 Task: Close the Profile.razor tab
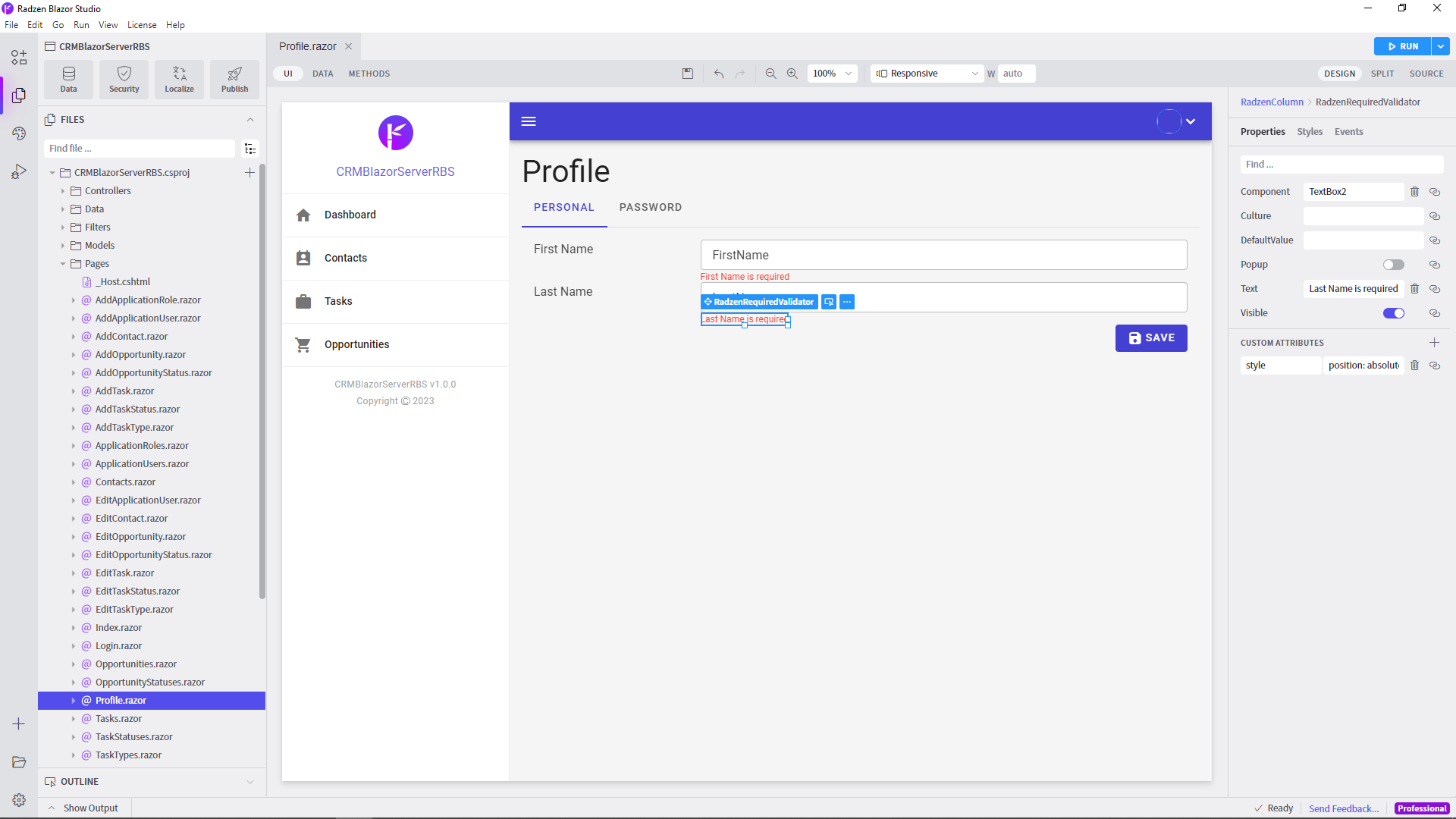click(349, 46)
